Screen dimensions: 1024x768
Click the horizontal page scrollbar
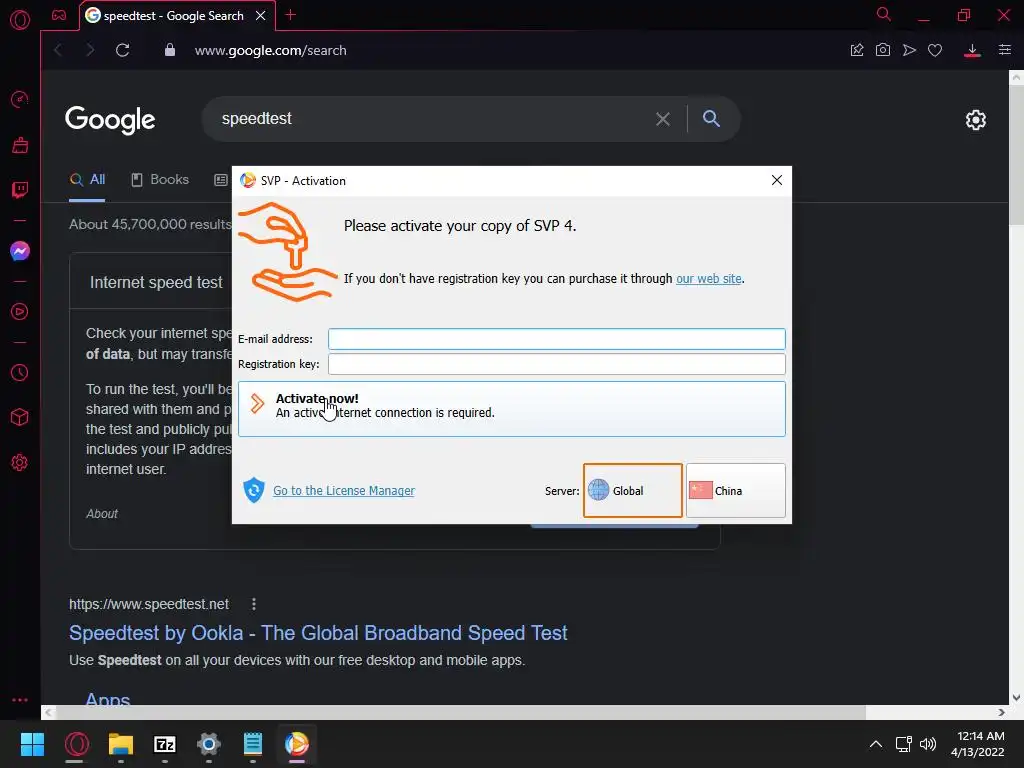point(460,712)
